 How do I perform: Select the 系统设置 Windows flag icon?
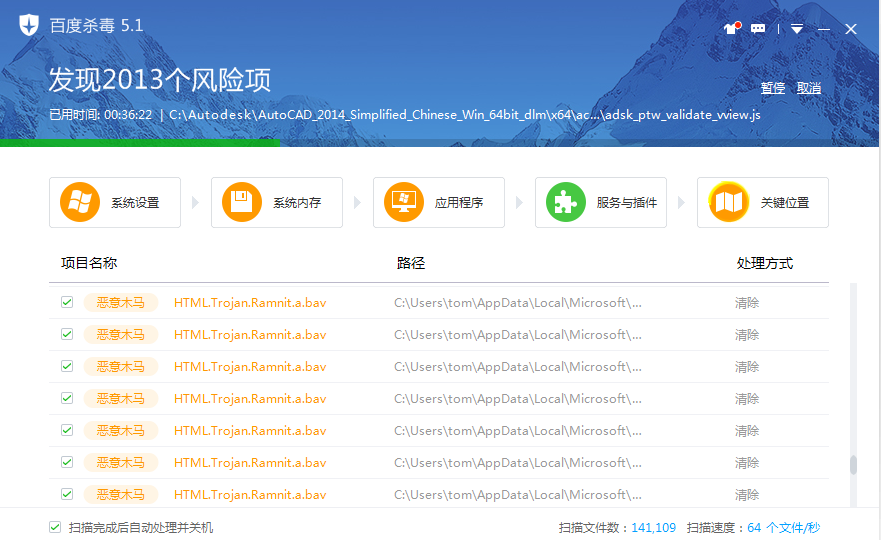tap(80, 202)
